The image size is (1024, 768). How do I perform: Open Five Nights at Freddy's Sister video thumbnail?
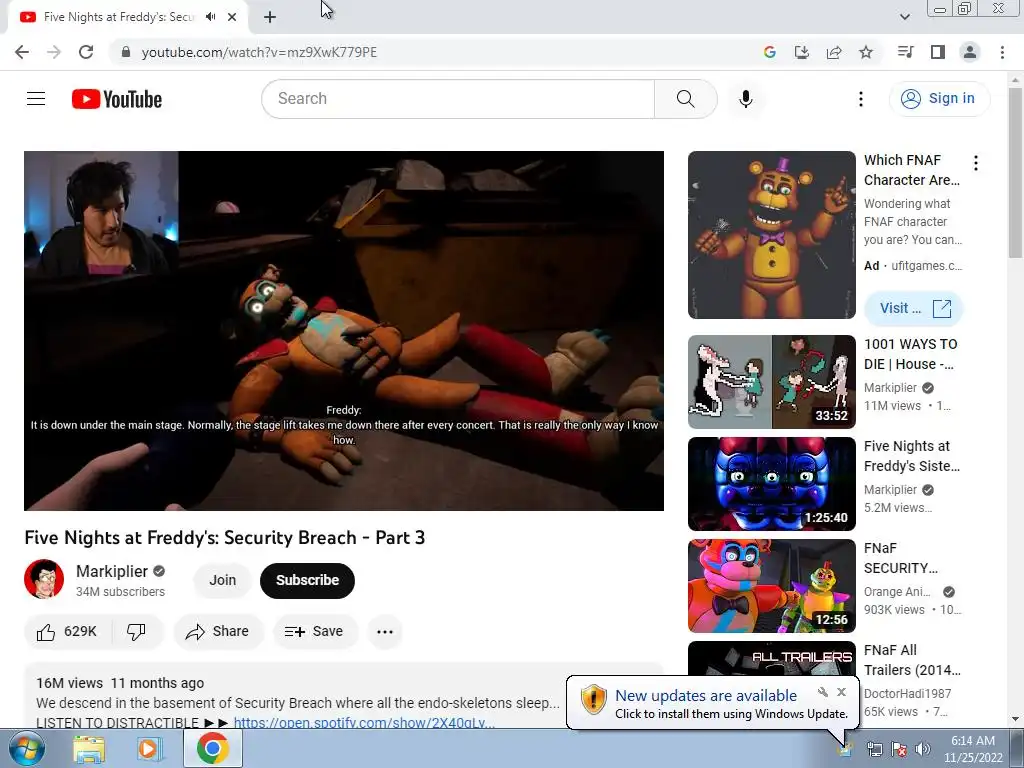[771, 484]
